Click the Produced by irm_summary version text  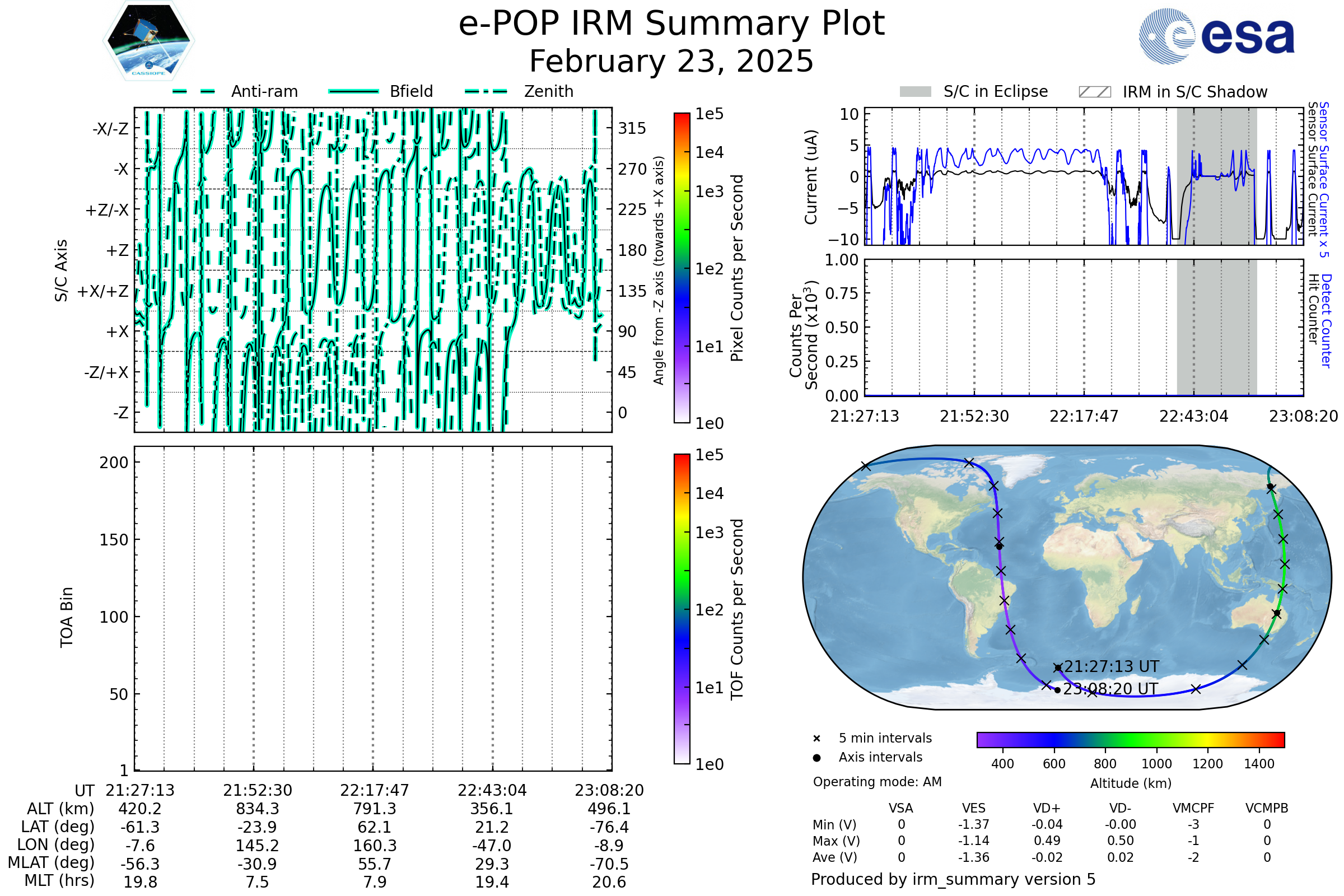click(953, 879)
